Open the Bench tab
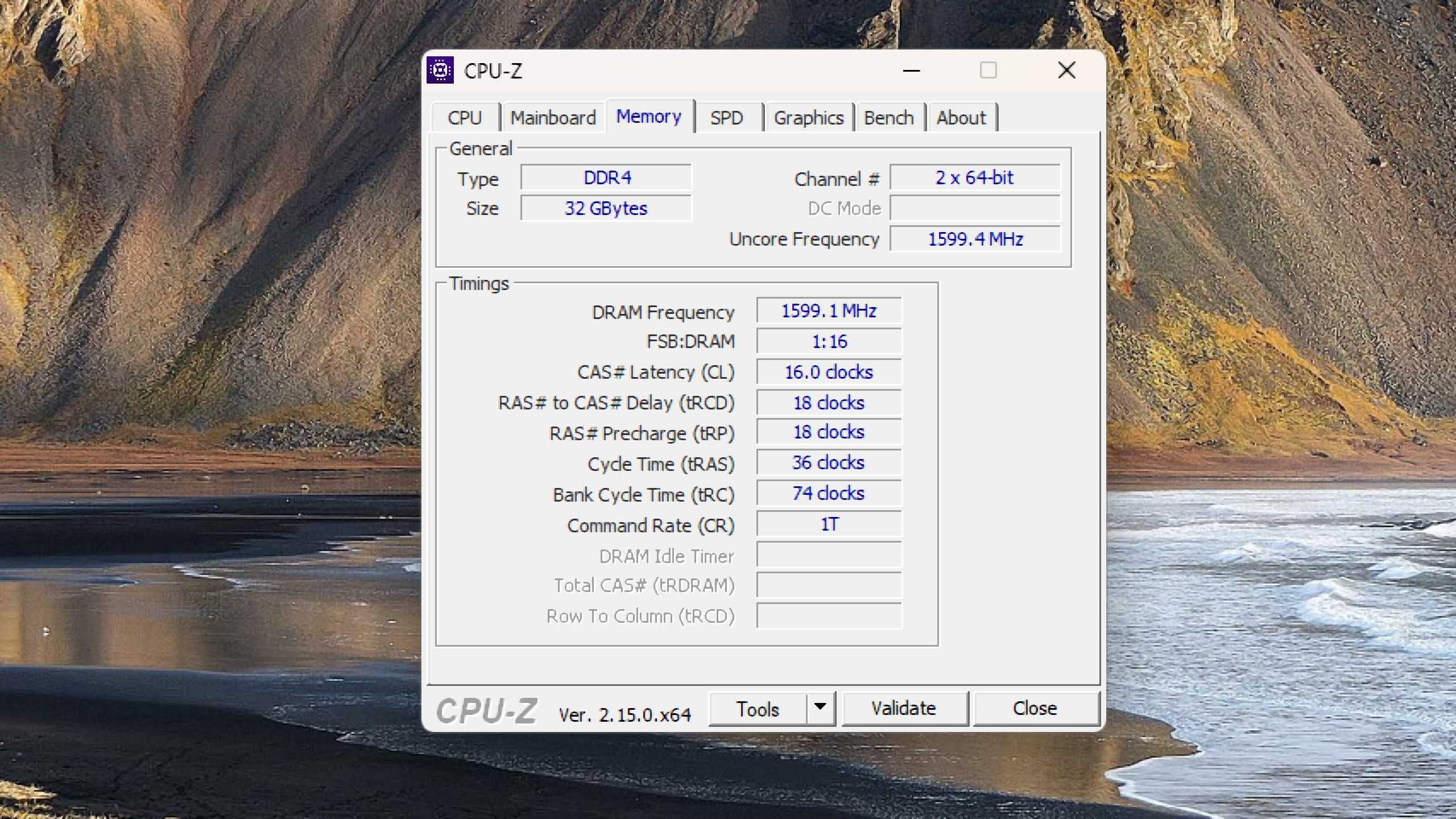Image resolution: width=1456 pixels, height=819 pixels. click(x=889, y=118)
